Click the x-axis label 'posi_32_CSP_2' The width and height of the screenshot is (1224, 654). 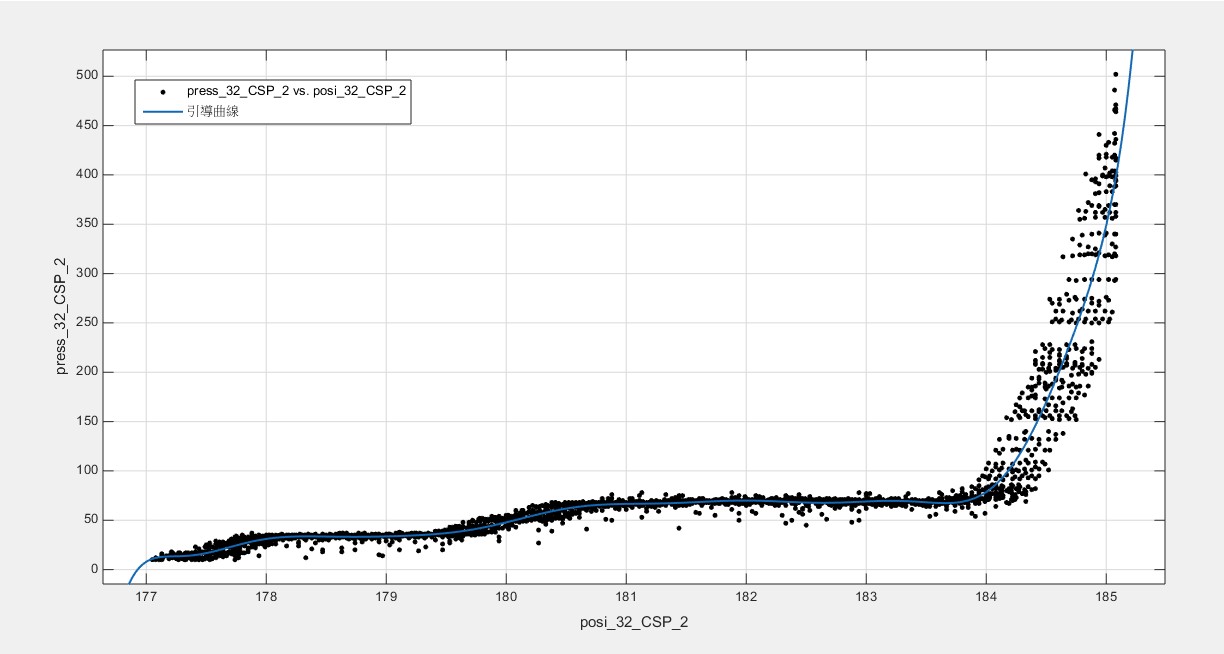[x=634, y=623]
